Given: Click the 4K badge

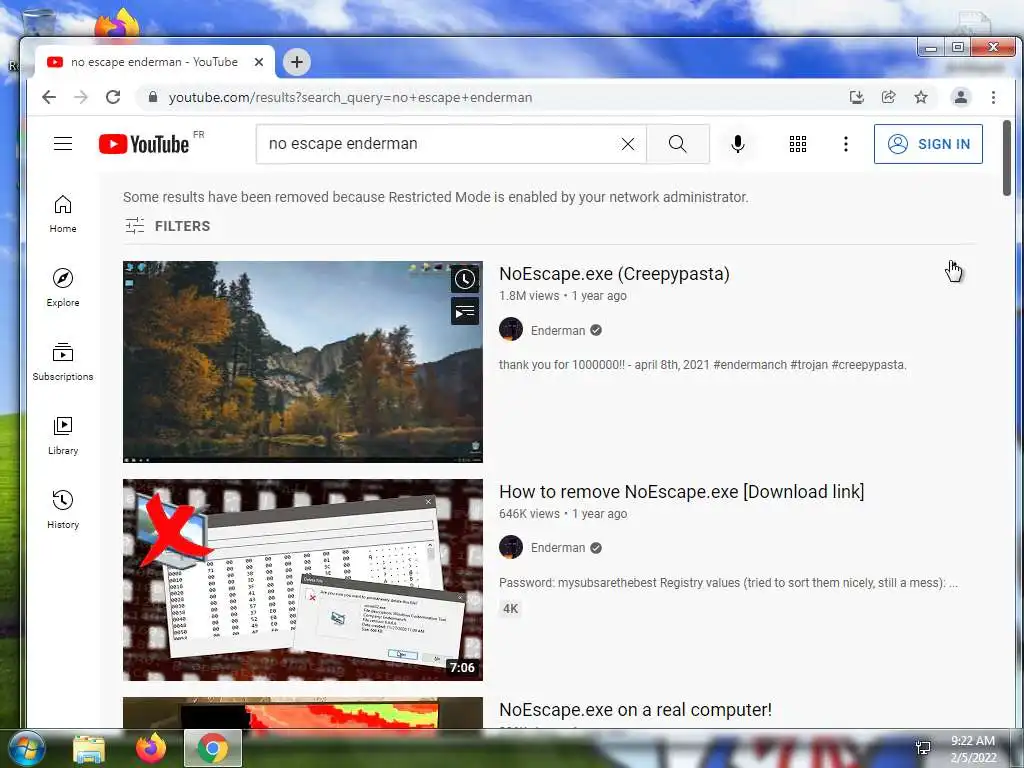Looking at the screenshot, I should coord(511,609).
